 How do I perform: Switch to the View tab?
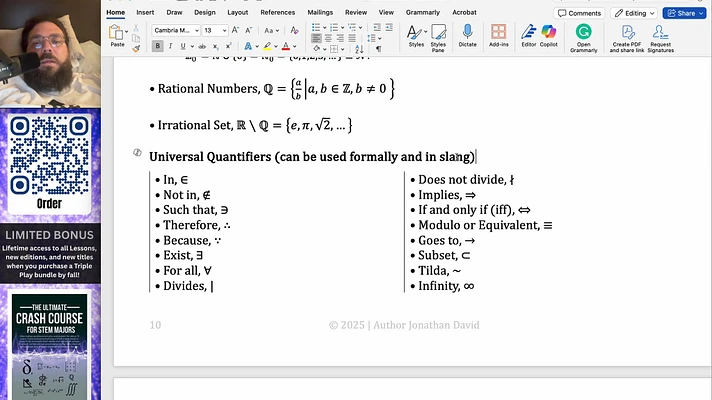(386, 12)
